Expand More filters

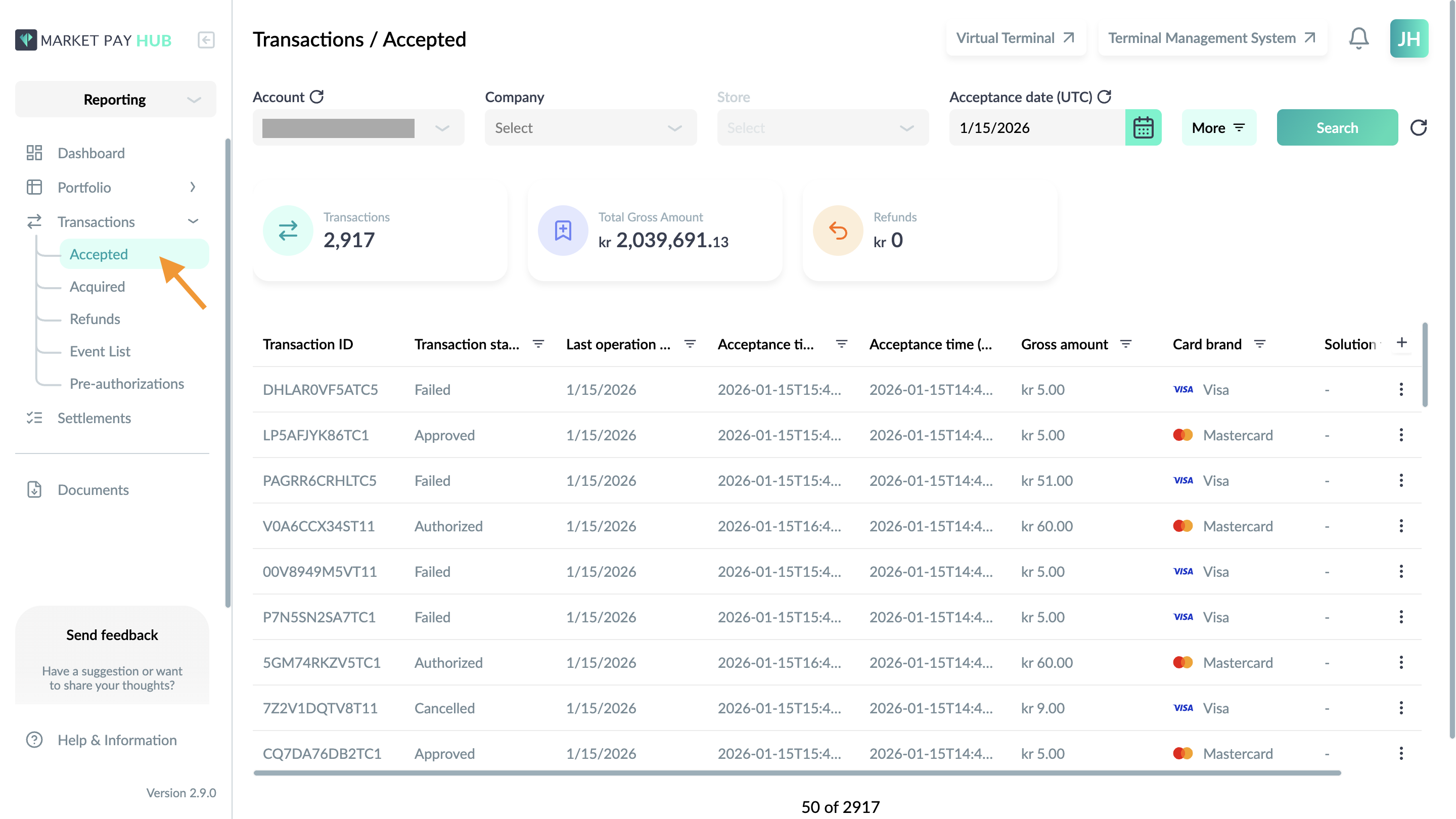(1218, 128)
